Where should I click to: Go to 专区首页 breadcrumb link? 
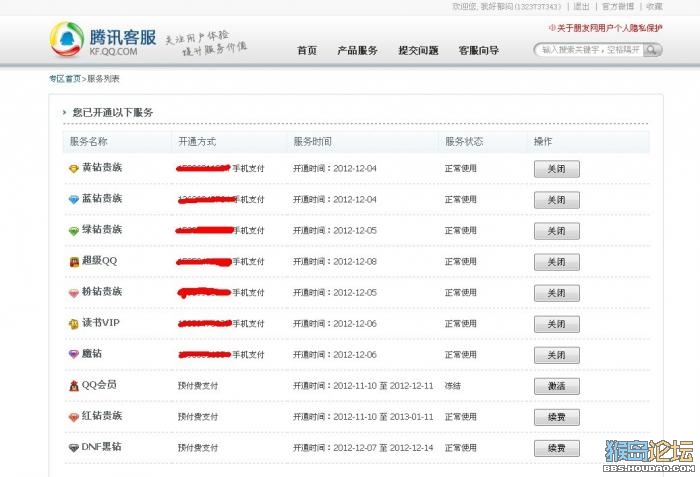click(x=65, y=79)
